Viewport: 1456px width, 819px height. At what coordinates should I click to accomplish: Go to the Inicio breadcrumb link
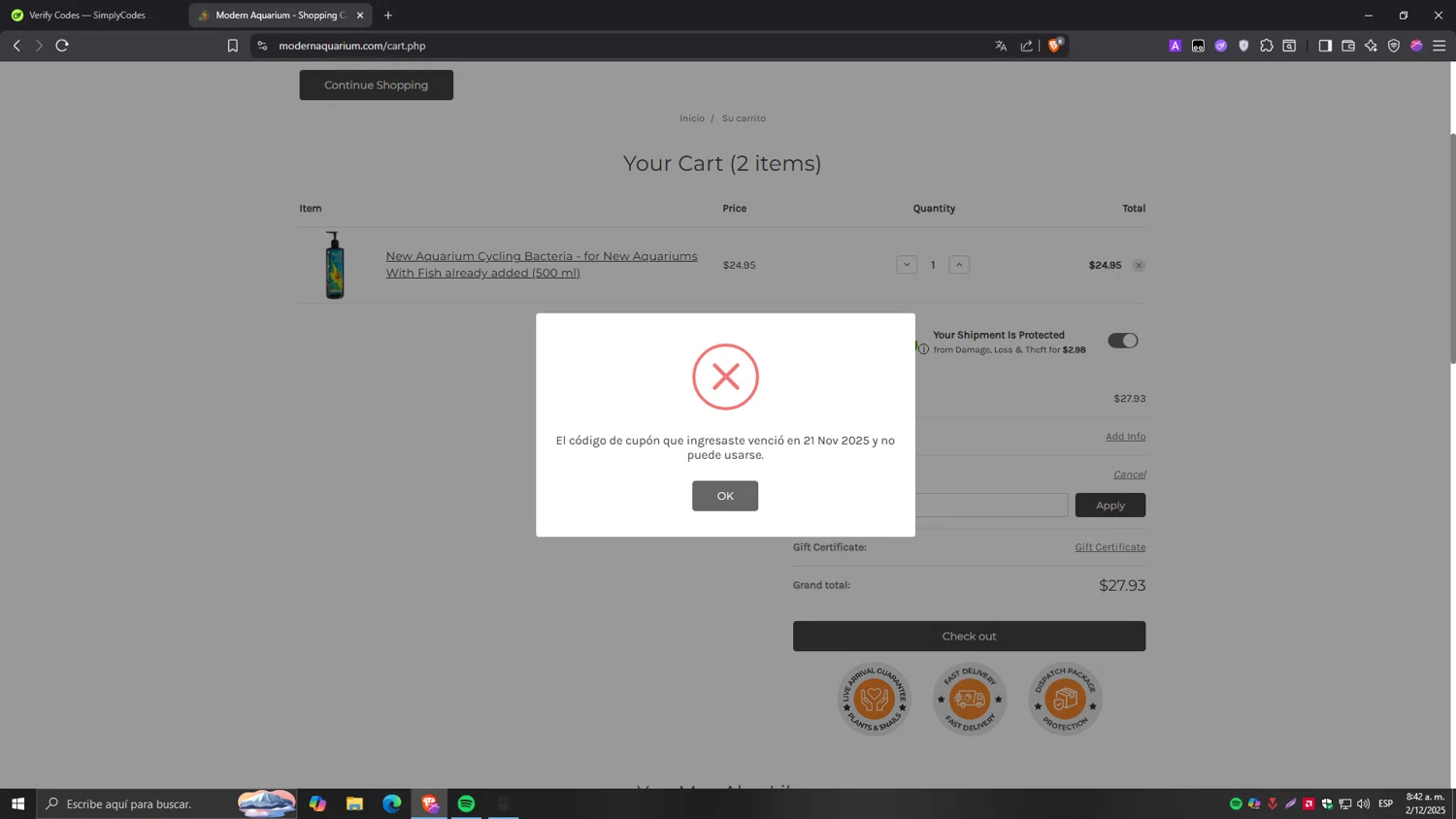pos(692,118)
